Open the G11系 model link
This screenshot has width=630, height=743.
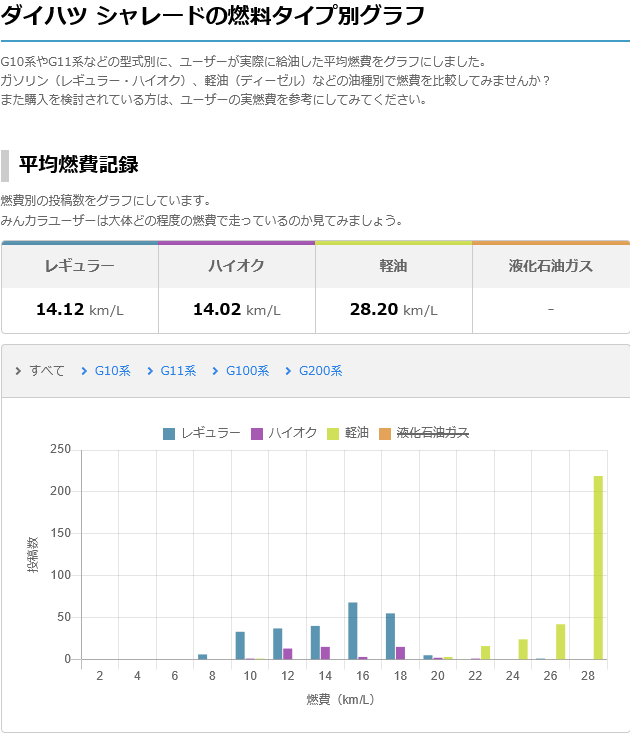(178, 371)
